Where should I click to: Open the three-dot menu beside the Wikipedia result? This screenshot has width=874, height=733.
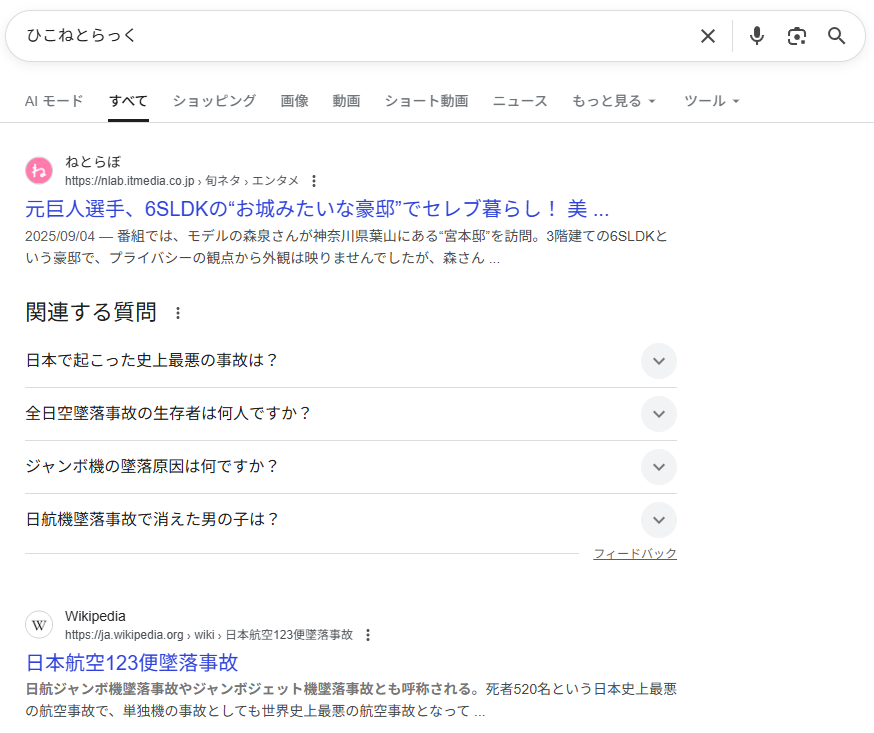pos(368,635)
